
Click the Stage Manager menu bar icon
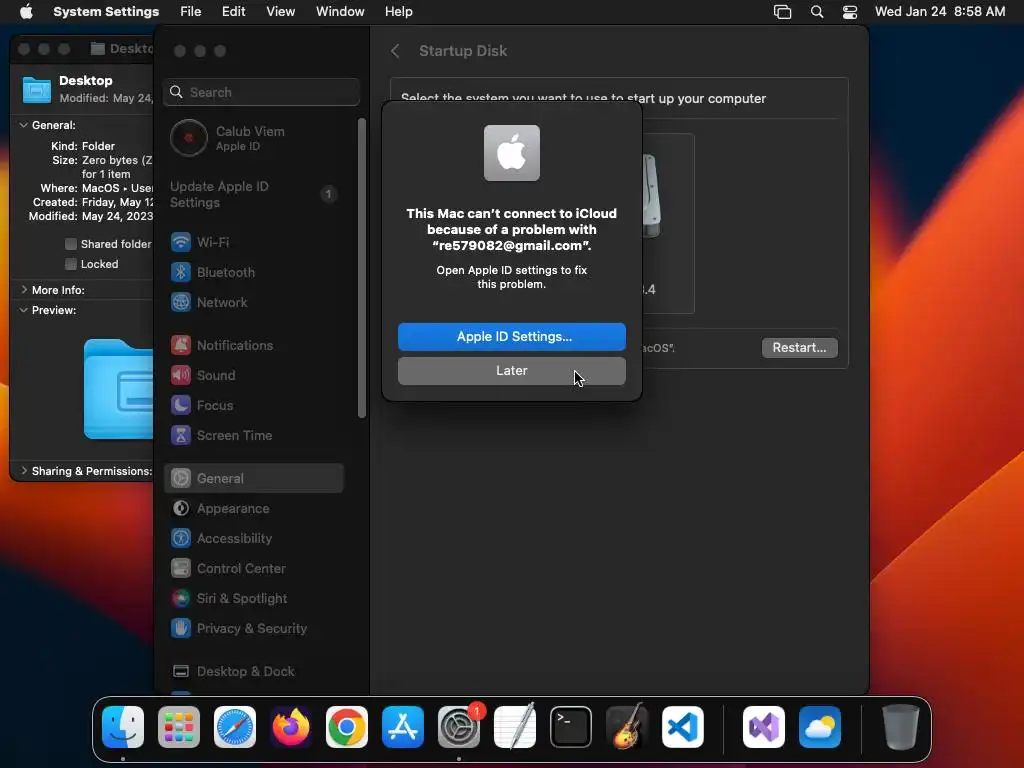tap(782, 12)
